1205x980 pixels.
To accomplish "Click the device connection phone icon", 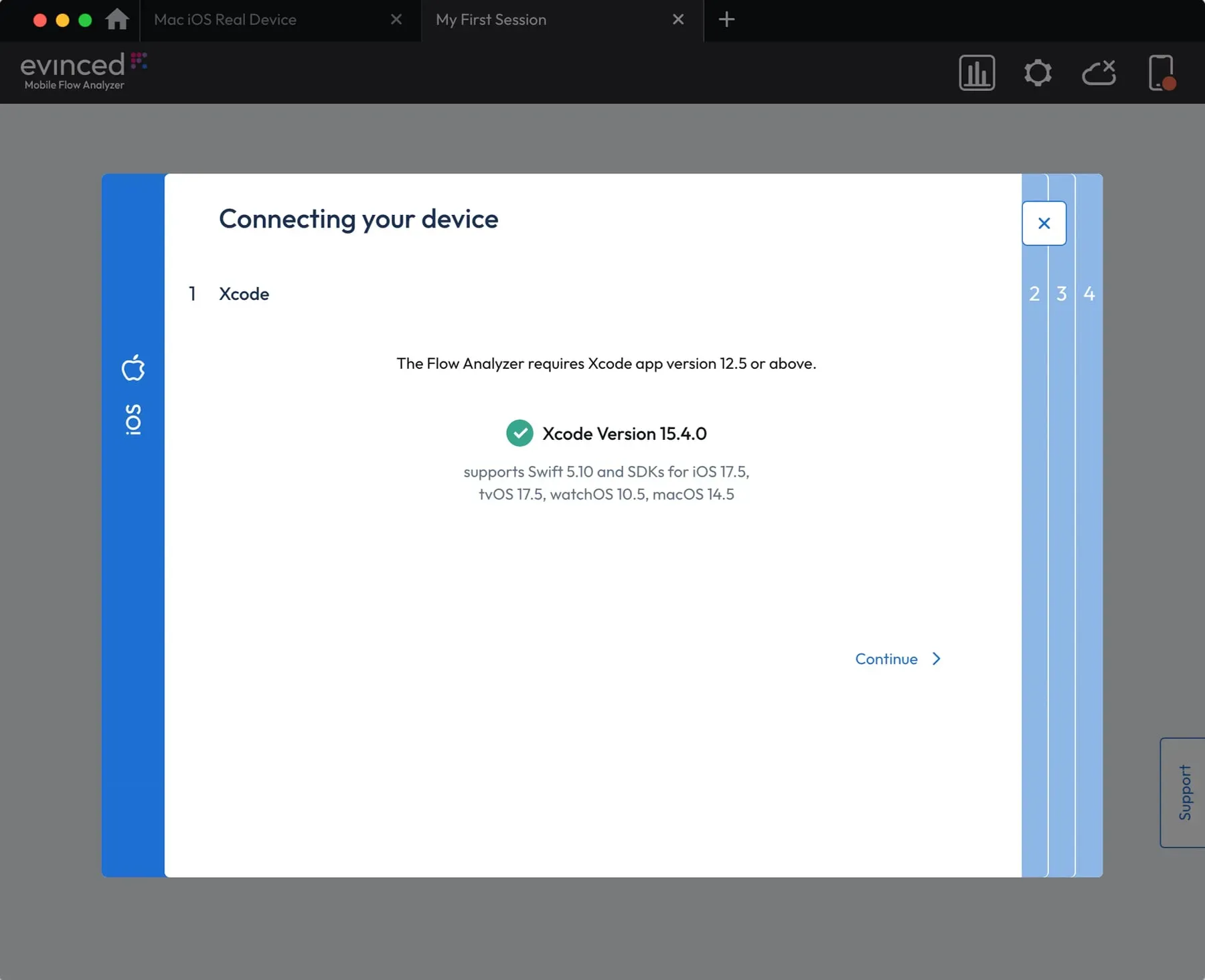I will tap(1162, 72).
